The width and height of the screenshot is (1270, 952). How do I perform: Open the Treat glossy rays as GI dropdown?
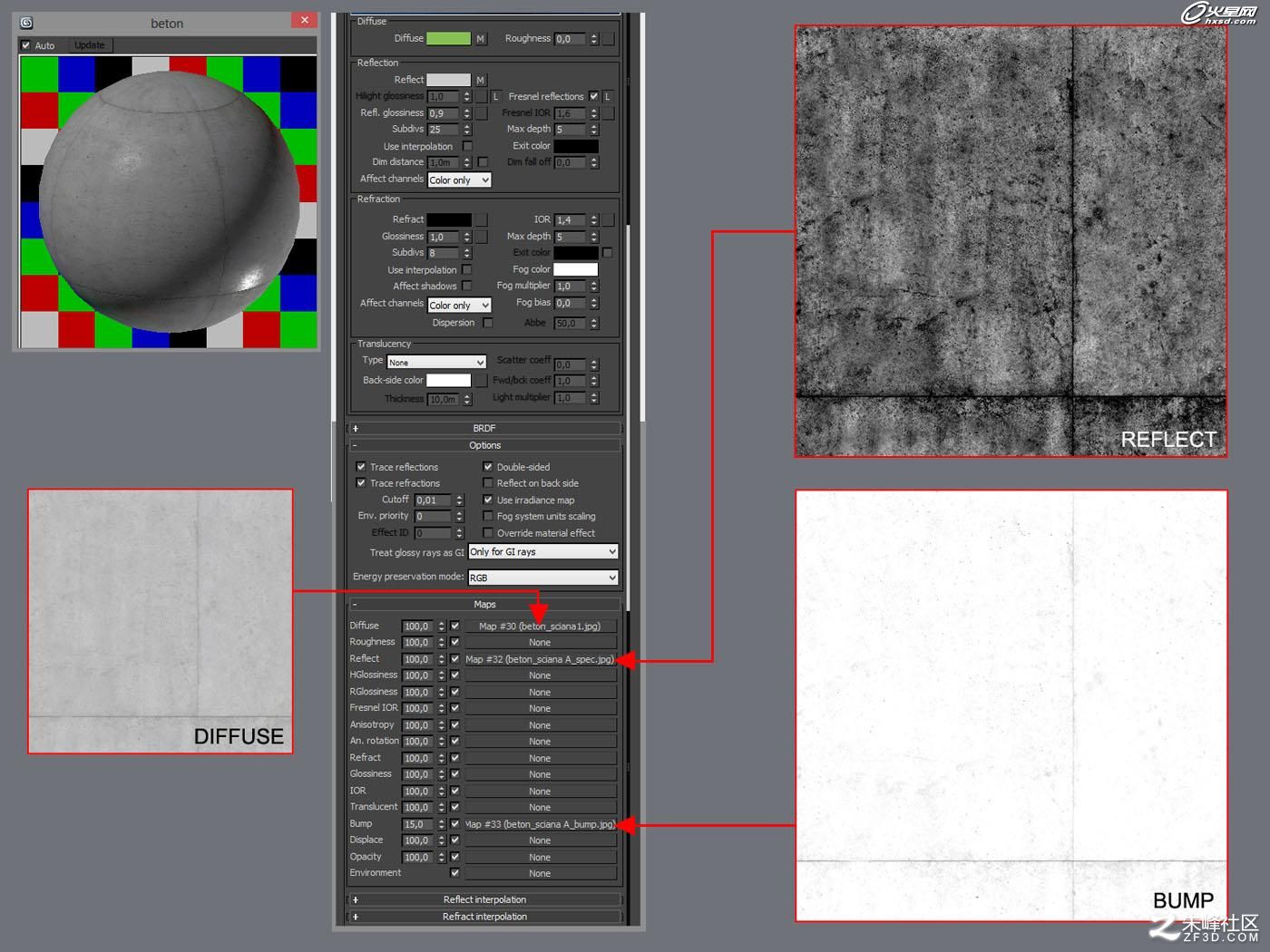pos(542,551)
